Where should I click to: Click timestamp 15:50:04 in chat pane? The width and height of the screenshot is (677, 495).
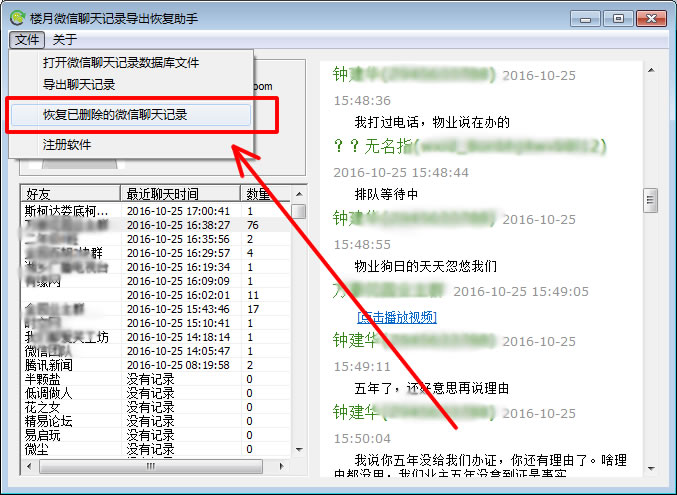point(362,439)
